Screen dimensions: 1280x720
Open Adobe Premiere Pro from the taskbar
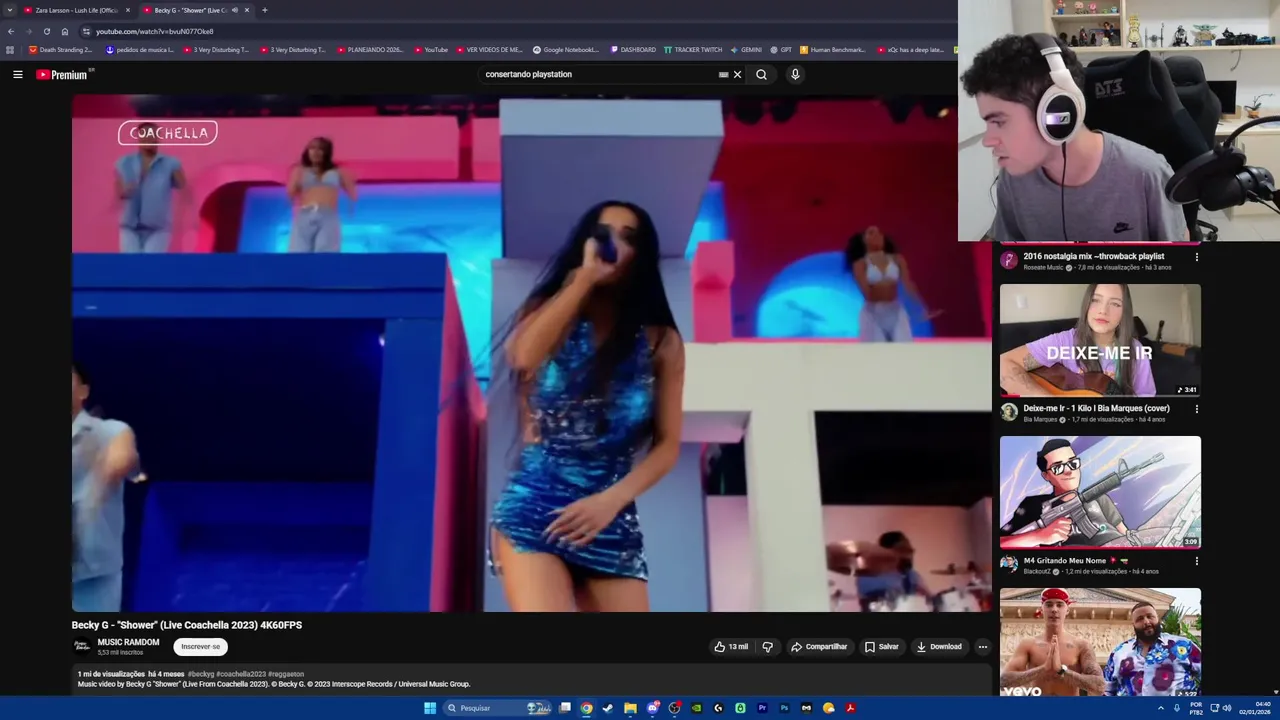click(762, 708)
